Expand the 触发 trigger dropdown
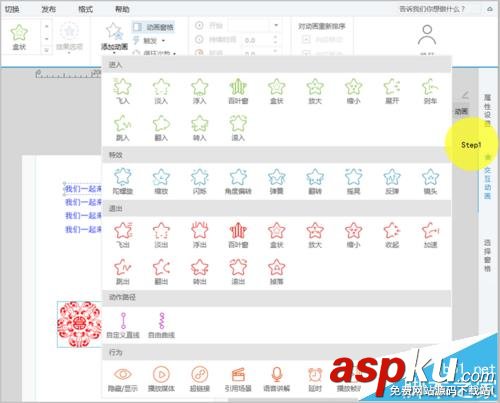 [149, 41]
